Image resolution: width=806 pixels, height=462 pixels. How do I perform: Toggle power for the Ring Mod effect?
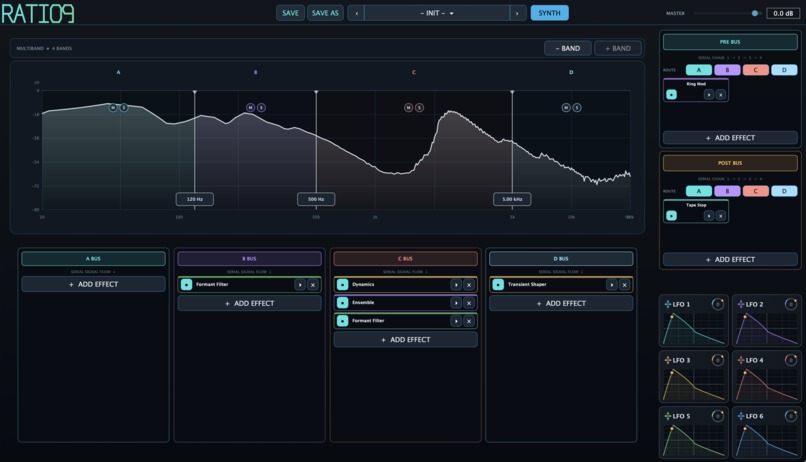point(671,95)
